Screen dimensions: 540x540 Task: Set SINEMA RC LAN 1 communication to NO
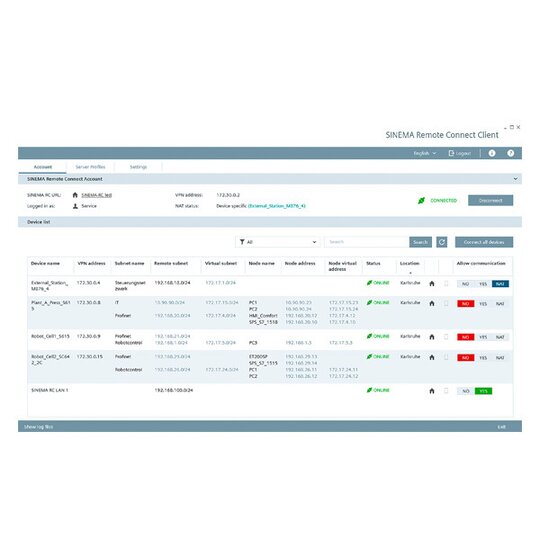tap(466, 391)
